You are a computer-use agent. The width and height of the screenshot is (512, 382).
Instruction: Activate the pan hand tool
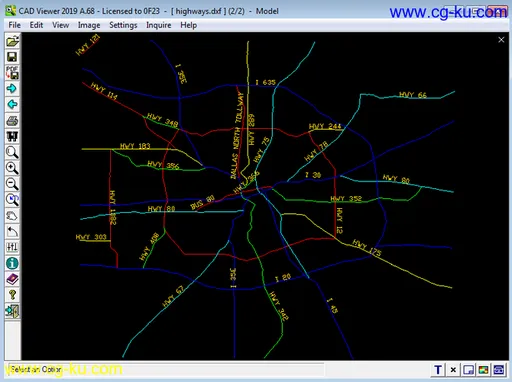[x=12, y=216]
